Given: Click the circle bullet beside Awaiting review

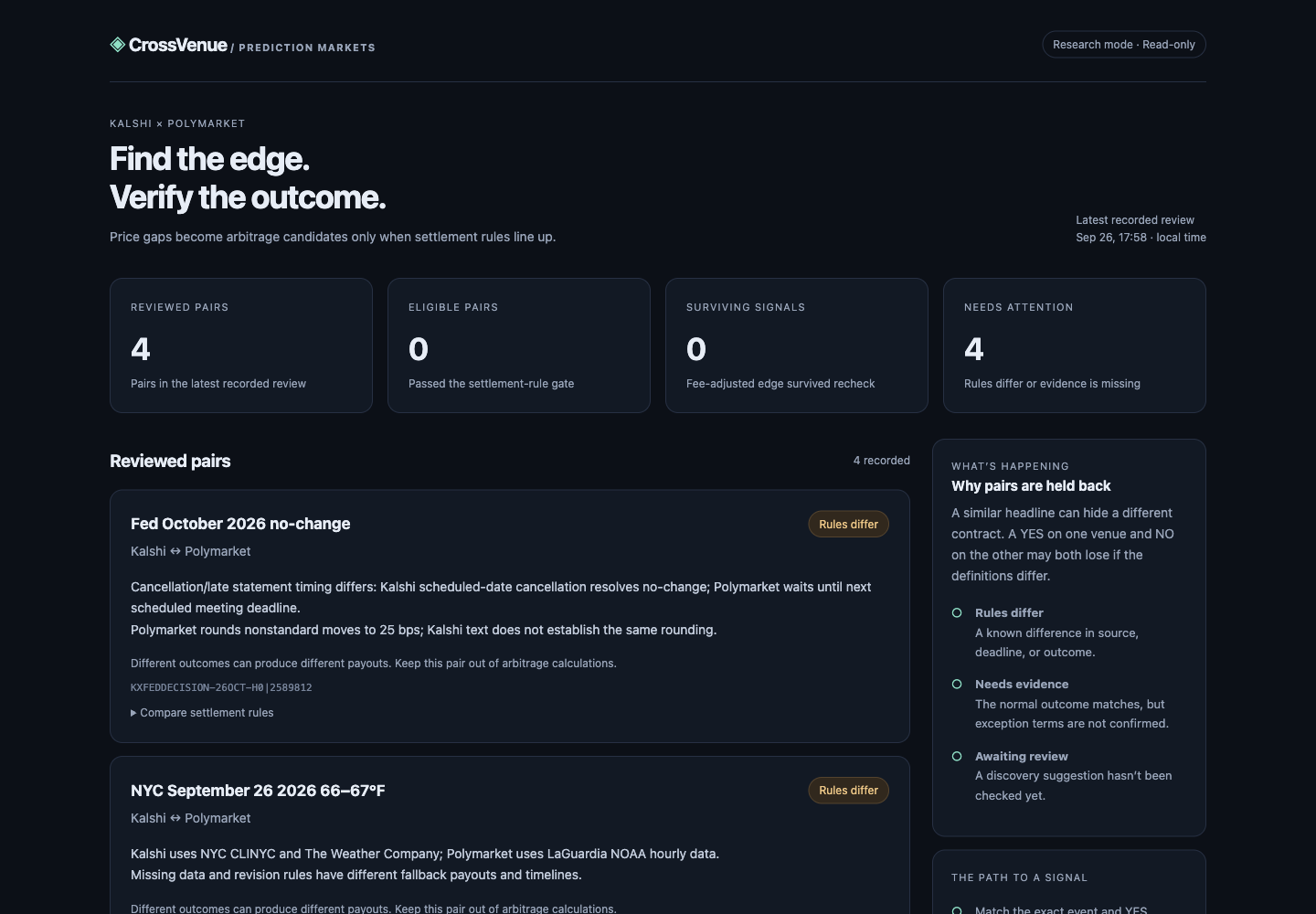Looking at the screenshot, I should tap(957, 756).
